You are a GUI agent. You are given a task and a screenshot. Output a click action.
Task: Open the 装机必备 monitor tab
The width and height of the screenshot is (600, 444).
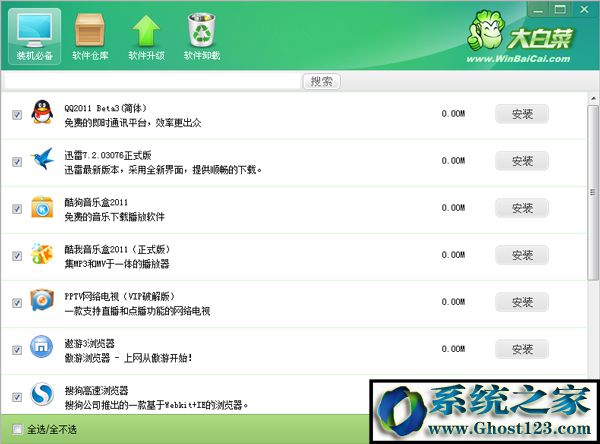click(x=34, y=36)
